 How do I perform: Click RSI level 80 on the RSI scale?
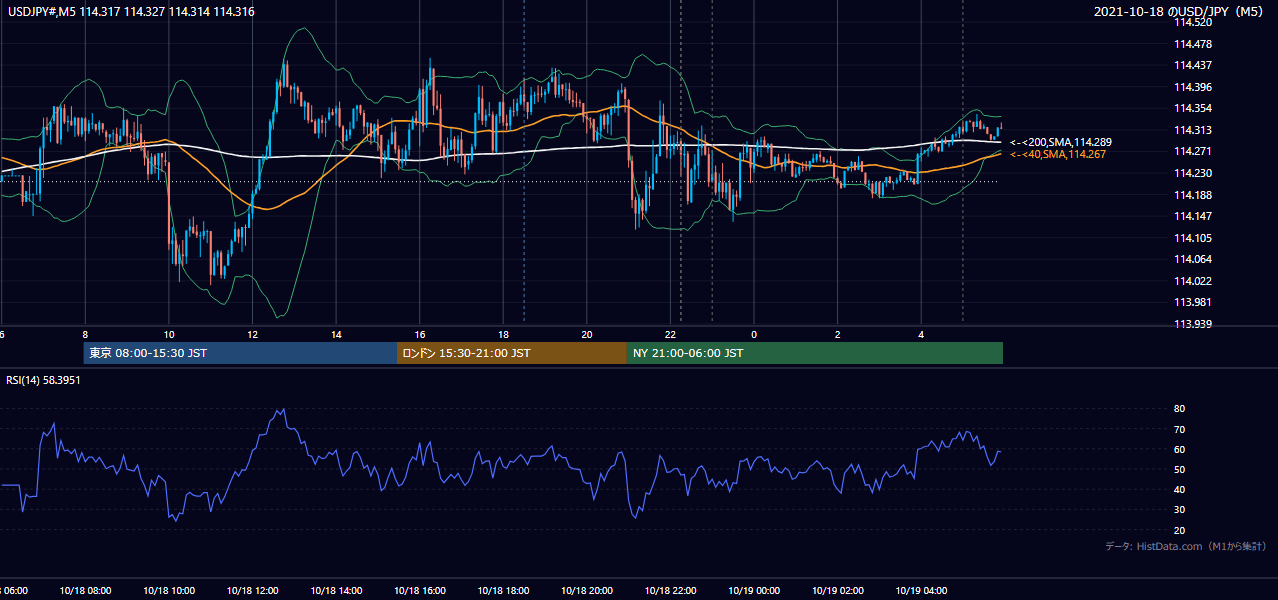1179,409
